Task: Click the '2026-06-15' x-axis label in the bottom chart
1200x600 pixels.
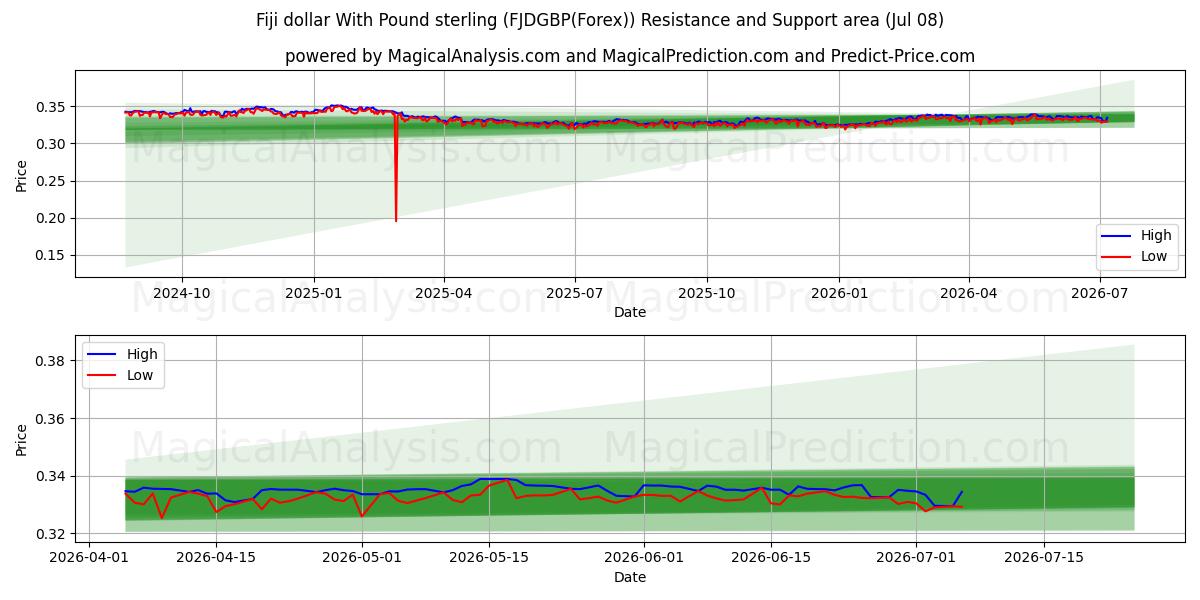Action: (771, 559)
